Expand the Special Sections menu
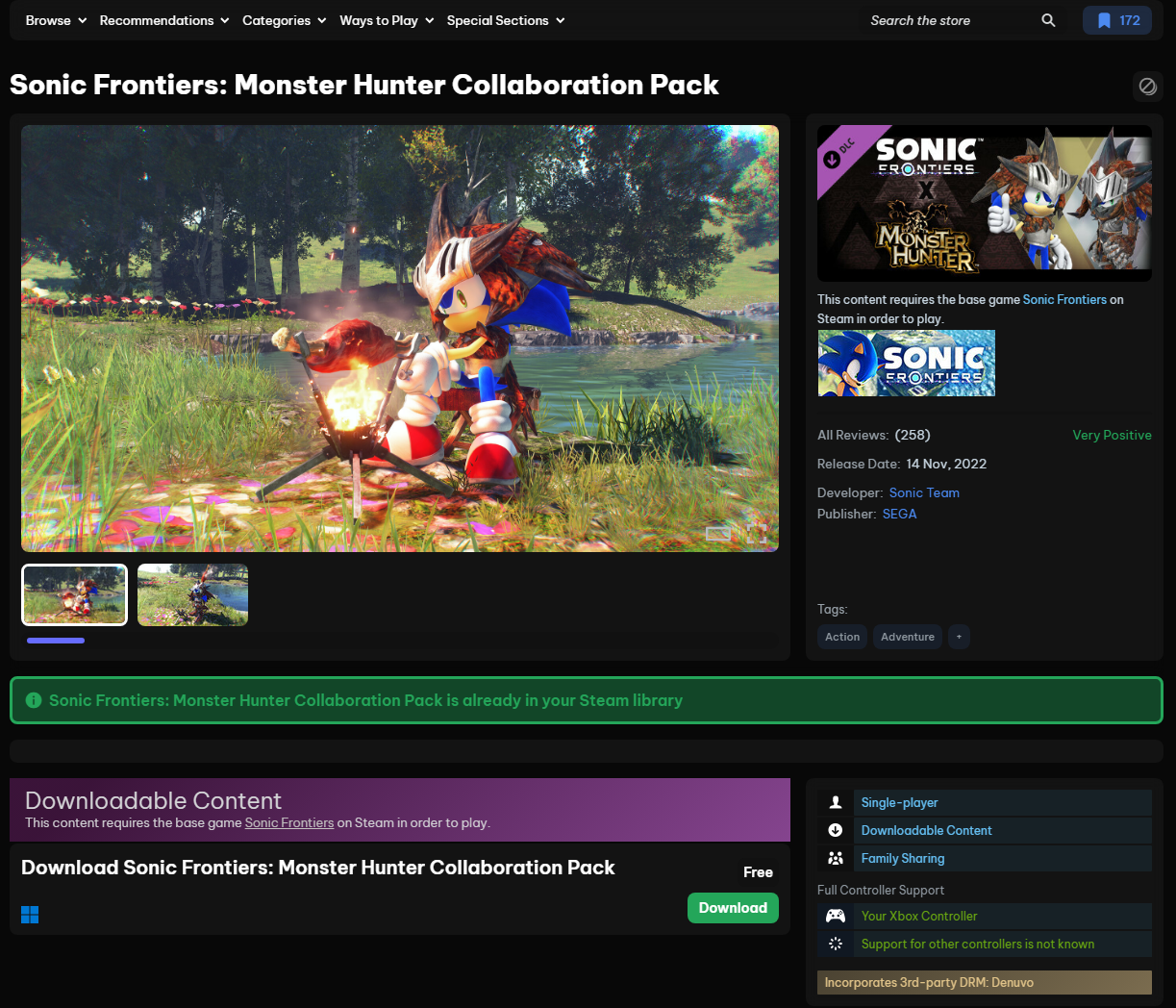Screen dimensions: 1176x1008 tap(506, 20)
